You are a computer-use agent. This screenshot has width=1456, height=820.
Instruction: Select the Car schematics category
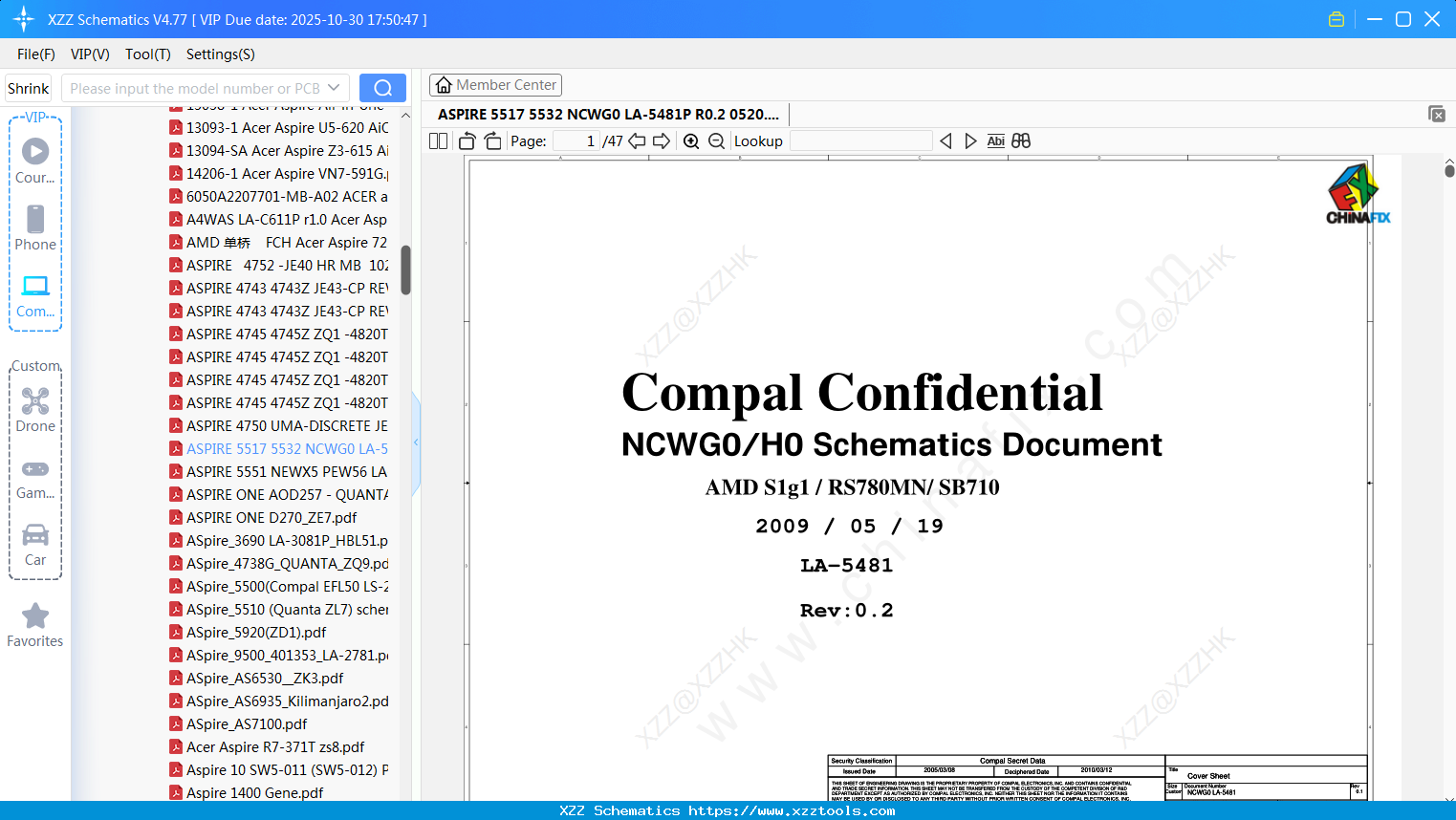[35, 545]
